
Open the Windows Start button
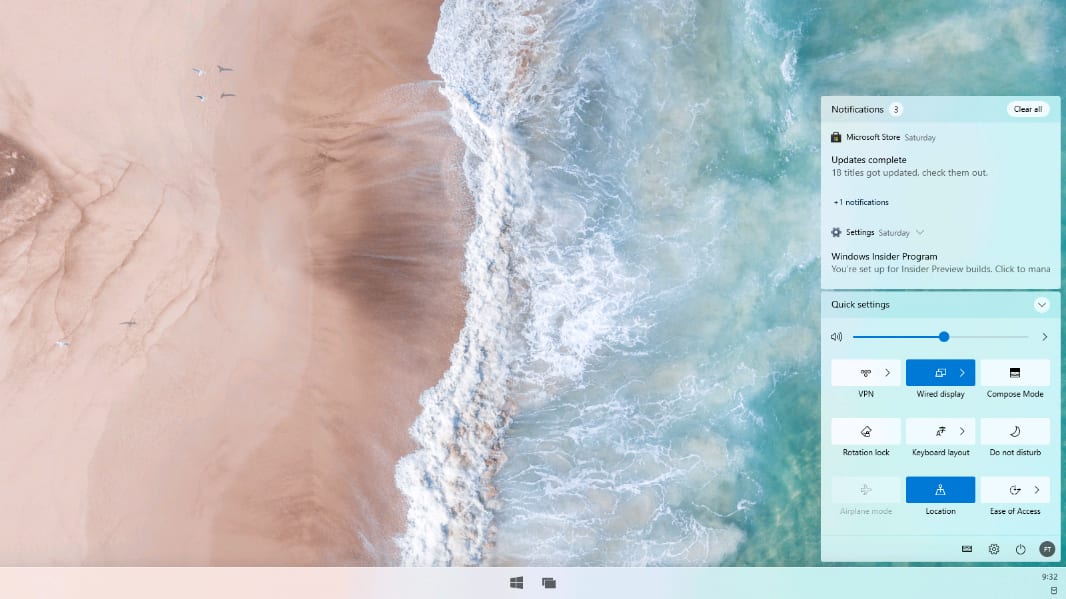pyautogui.click(x=517, y=583)
